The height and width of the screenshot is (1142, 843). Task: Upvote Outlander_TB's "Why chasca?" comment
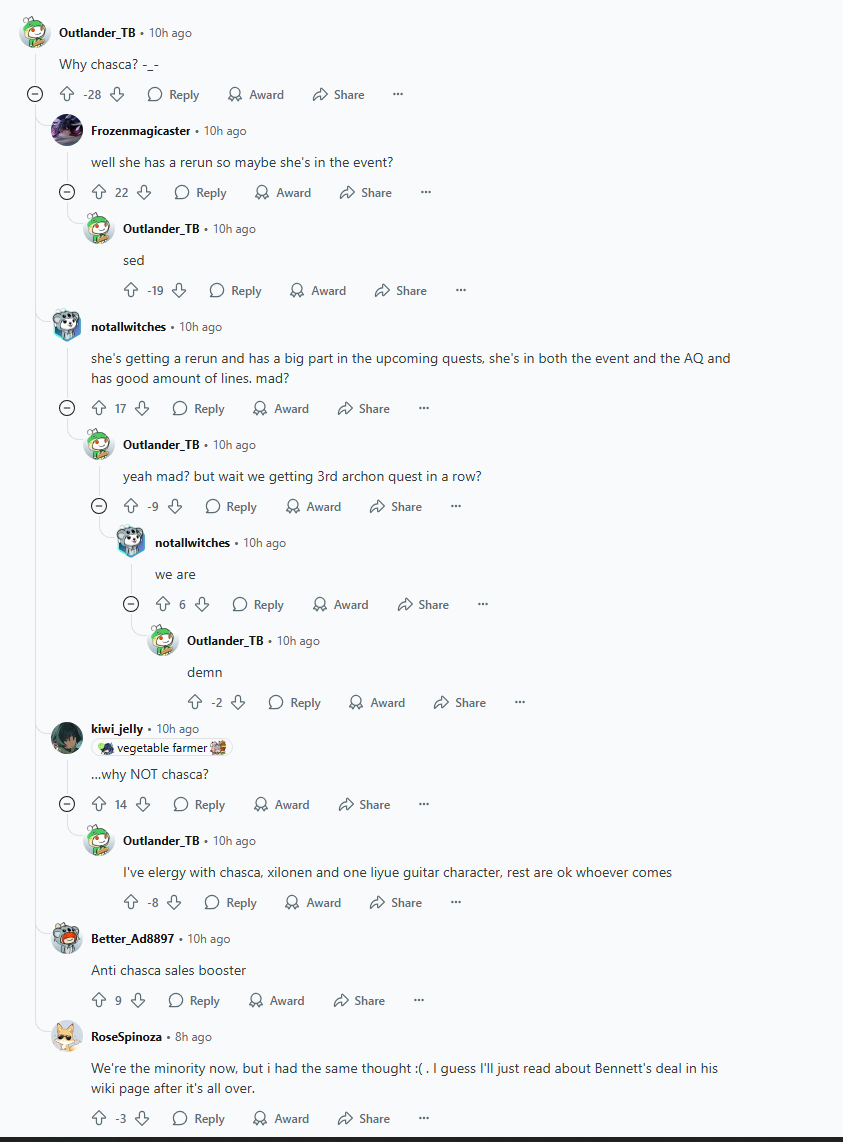[67, 95]
